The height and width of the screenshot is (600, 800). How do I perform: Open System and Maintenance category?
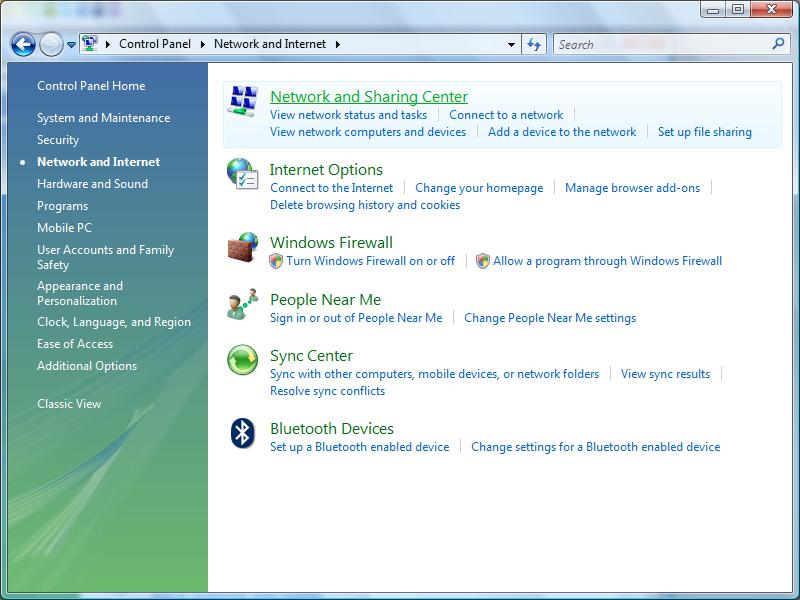tap(104, 118)
